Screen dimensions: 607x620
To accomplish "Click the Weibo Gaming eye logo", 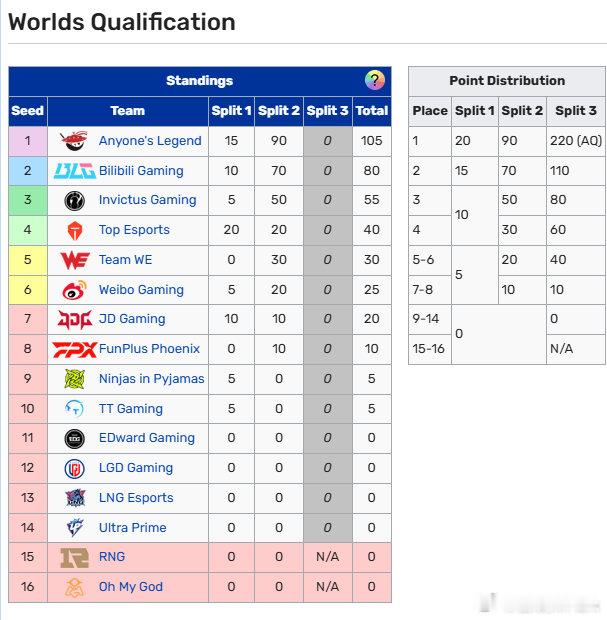I will coord(74,290).
